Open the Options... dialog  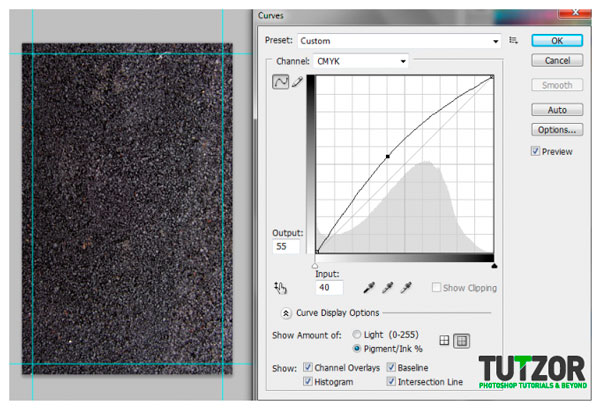[x=557, y=130]
